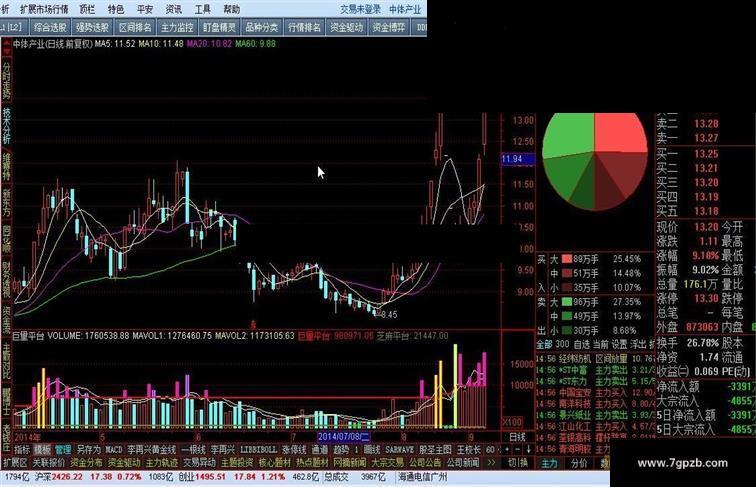Select the 画线 indicator
756x487 pixels.
tap(372, 449)
